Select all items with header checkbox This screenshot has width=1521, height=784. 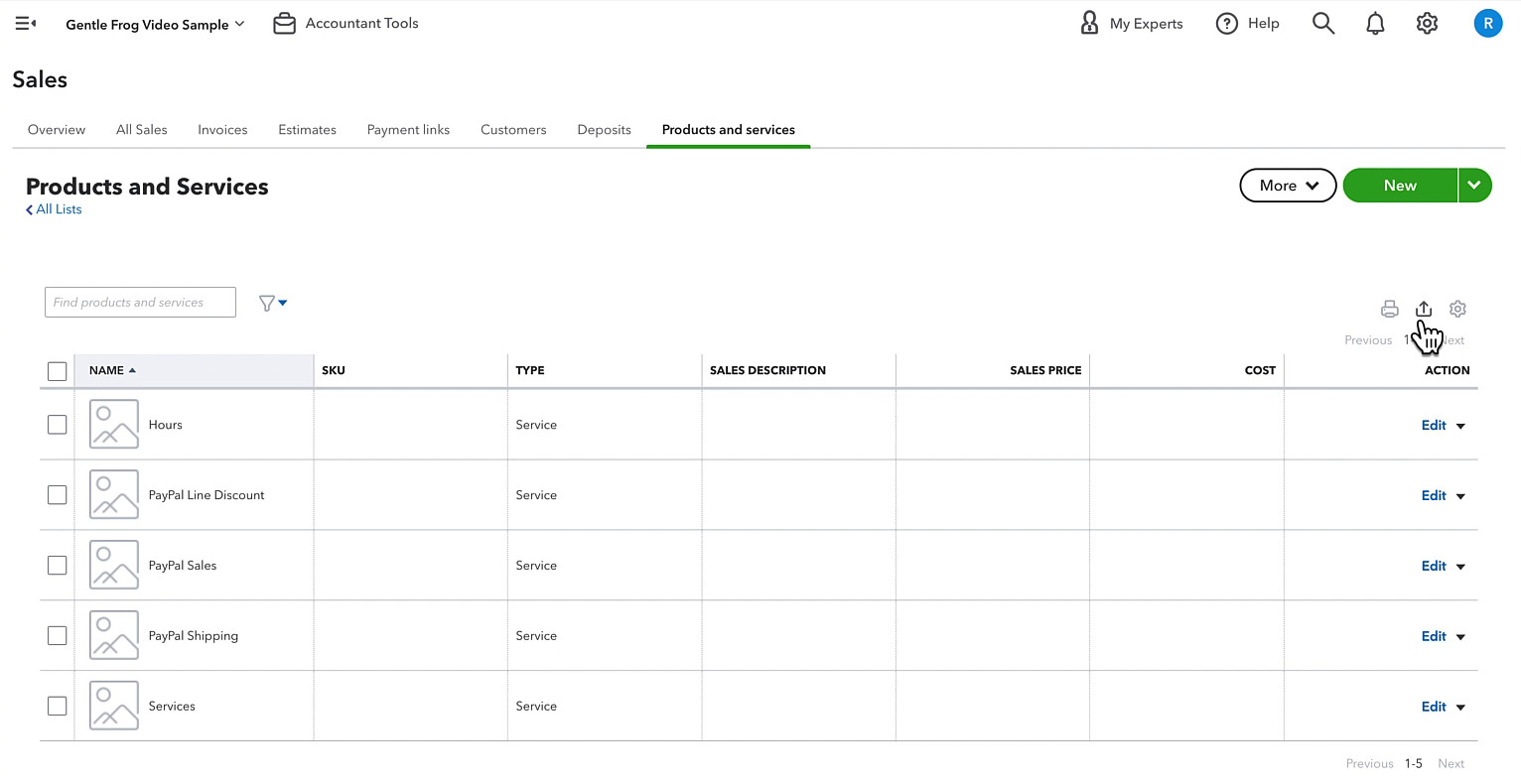tap(57, 371)
